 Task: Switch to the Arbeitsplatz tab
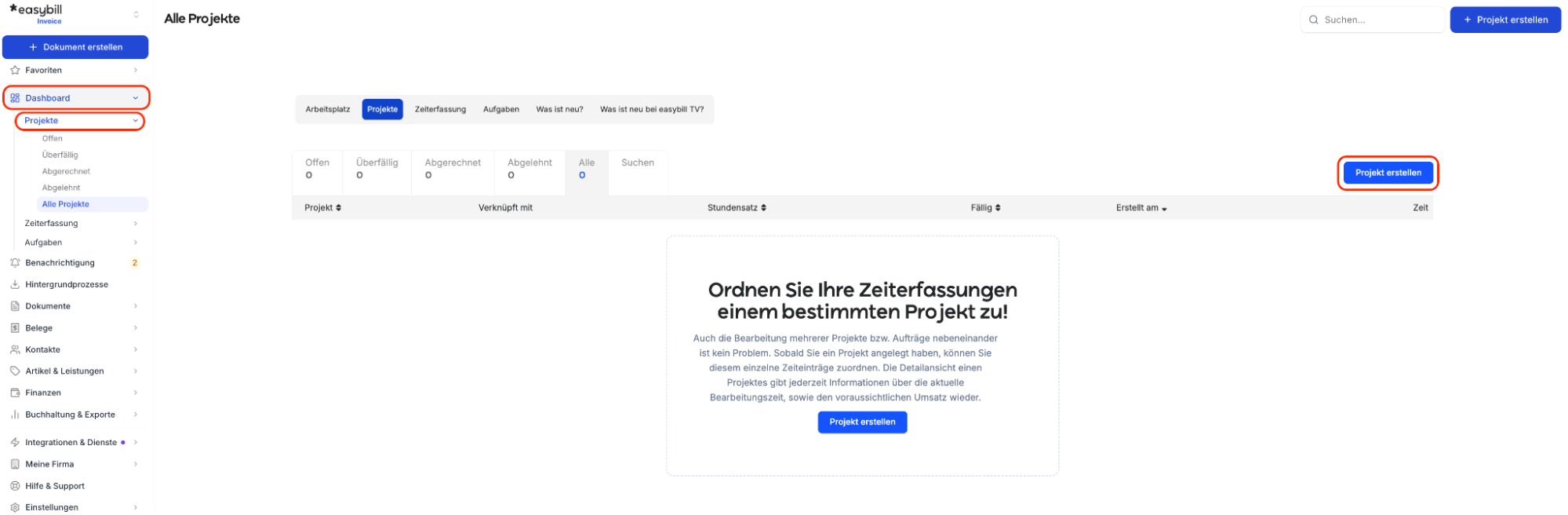pos(328,109)
